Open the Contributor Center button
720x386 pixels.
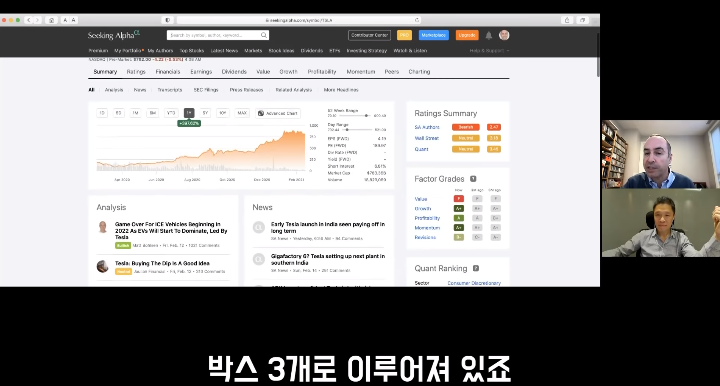click(x=370, y=35)
